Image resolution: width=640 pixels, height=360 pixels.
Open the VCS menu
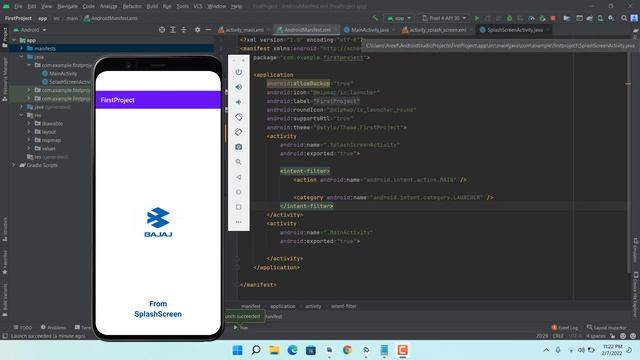pos(198,7)
